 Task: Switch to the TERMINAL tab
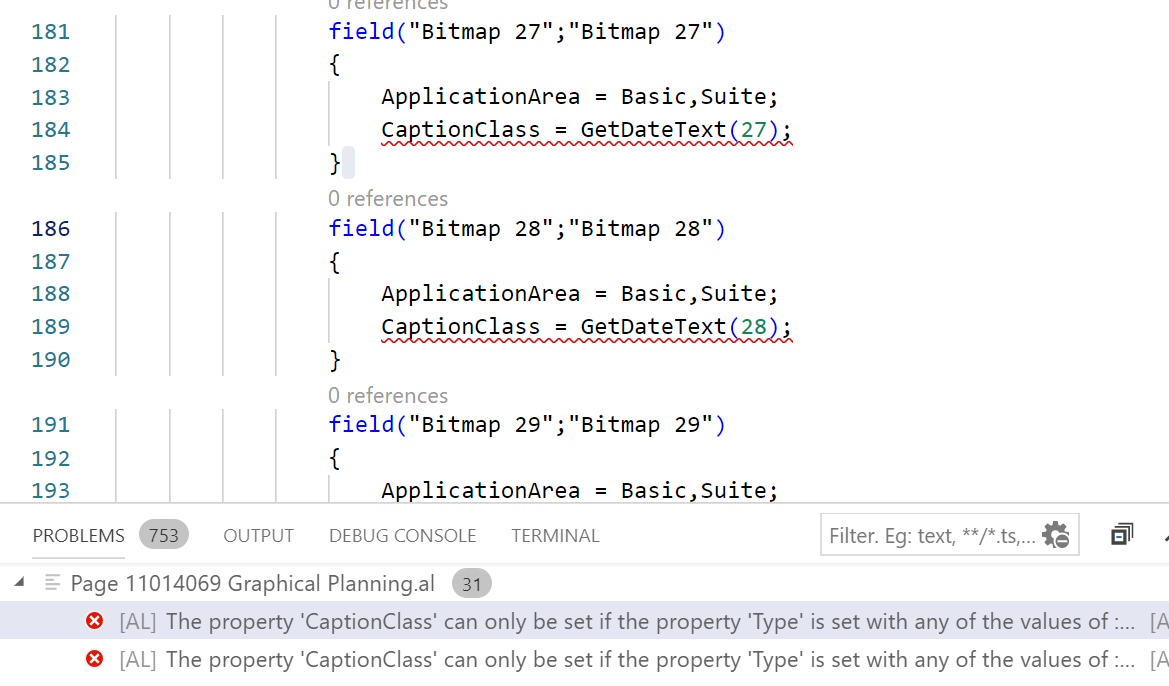point(555,535)
